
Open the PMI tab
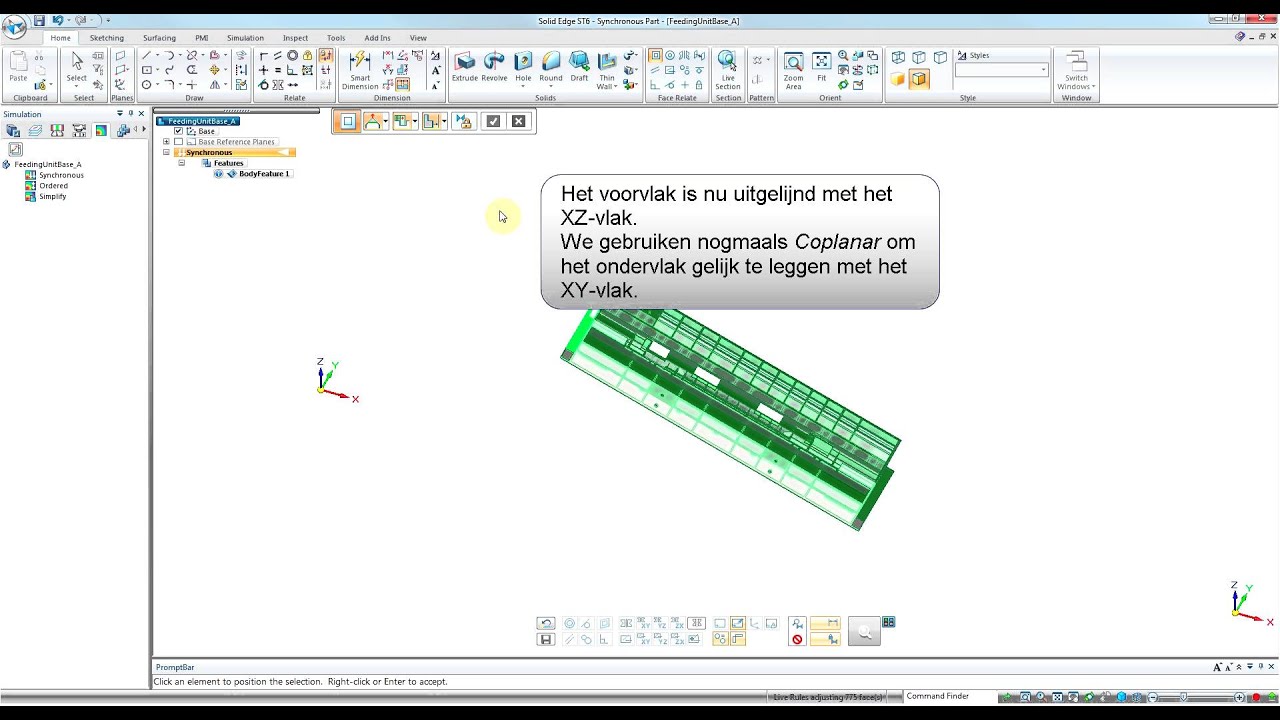[x=202, y=38]
